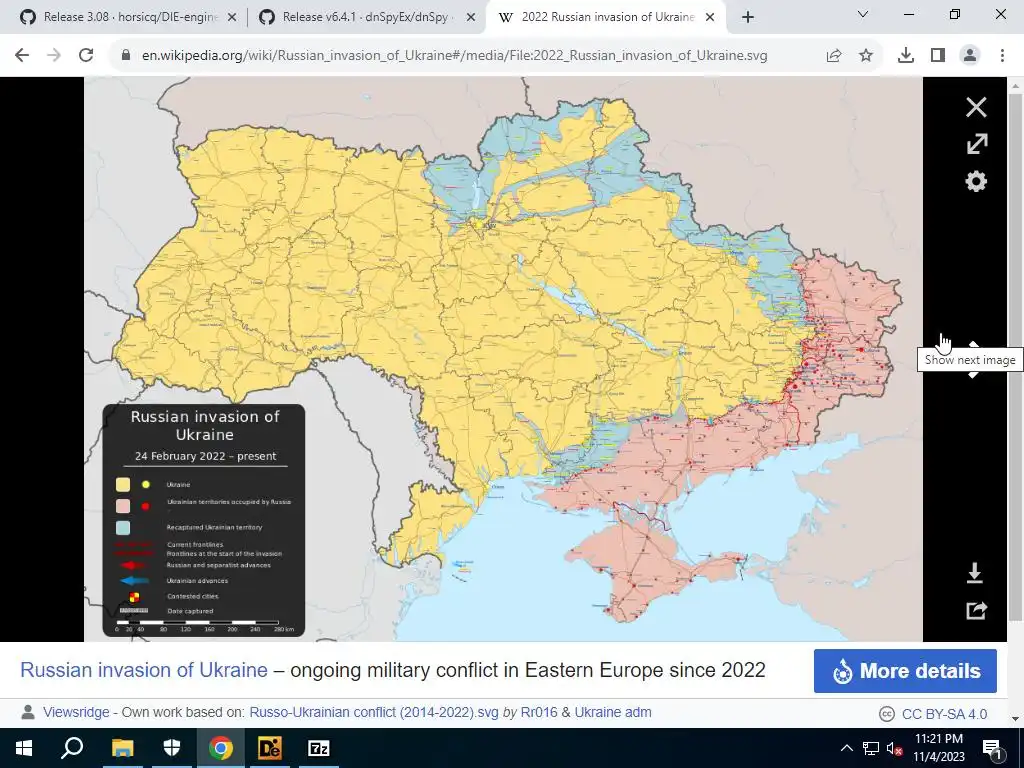Close the DIE-engine release tab

coord(232,18)
